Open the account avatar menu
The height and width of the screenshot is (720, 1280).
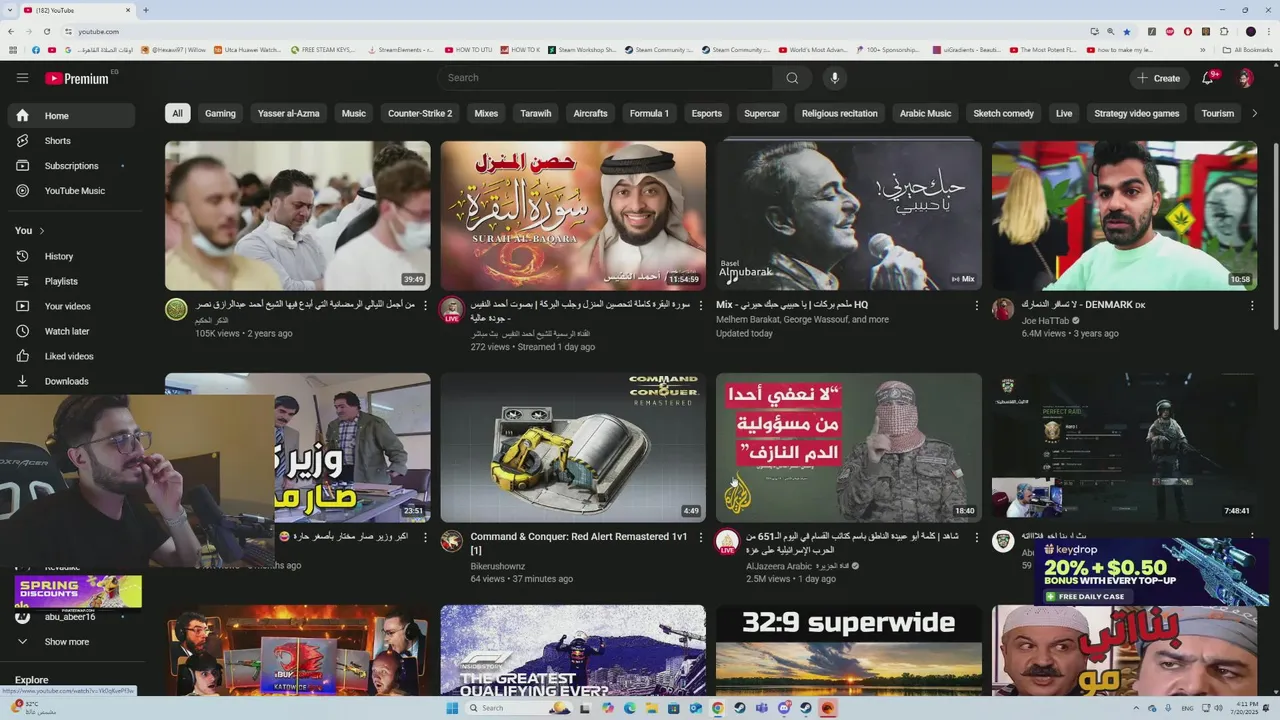[1245, 78]
